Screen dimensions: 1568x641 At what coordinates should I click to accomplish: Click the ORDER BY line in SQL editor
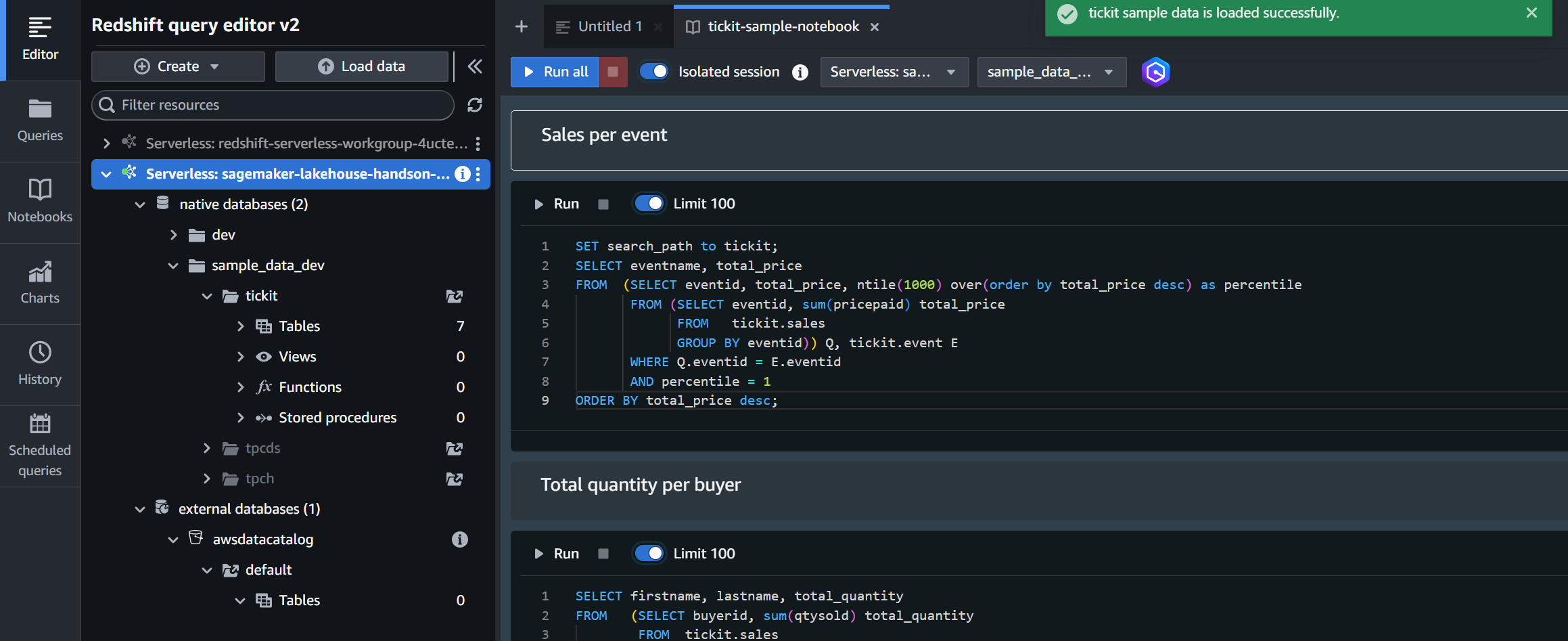676,401
